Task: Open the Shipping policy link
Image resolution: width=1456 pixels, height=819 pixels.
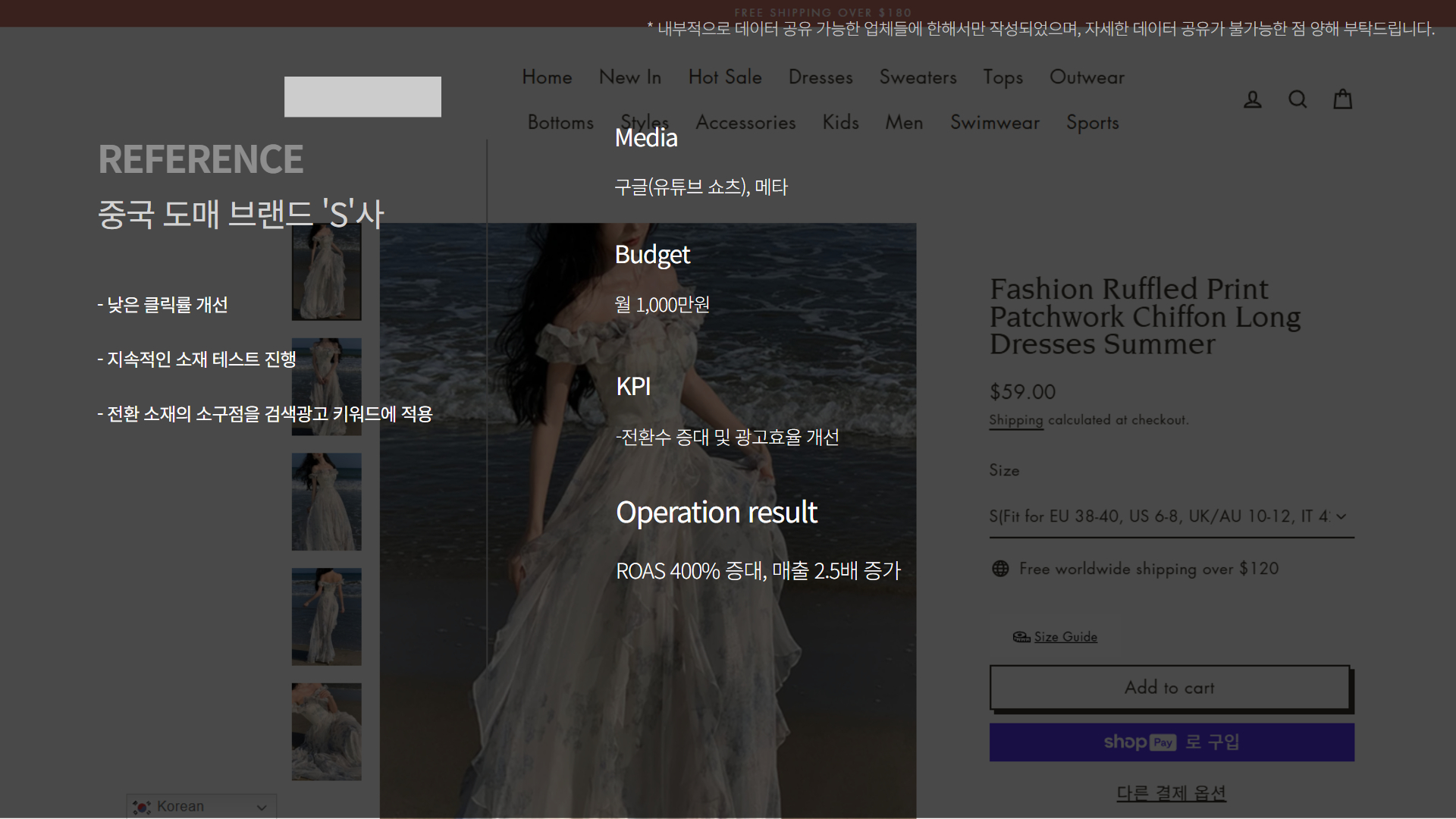Action: (x=1015, y=420)
